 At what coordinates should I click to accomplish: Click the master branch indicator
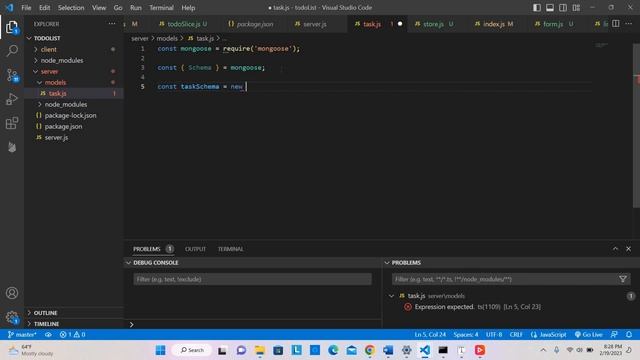coord(22,334)
